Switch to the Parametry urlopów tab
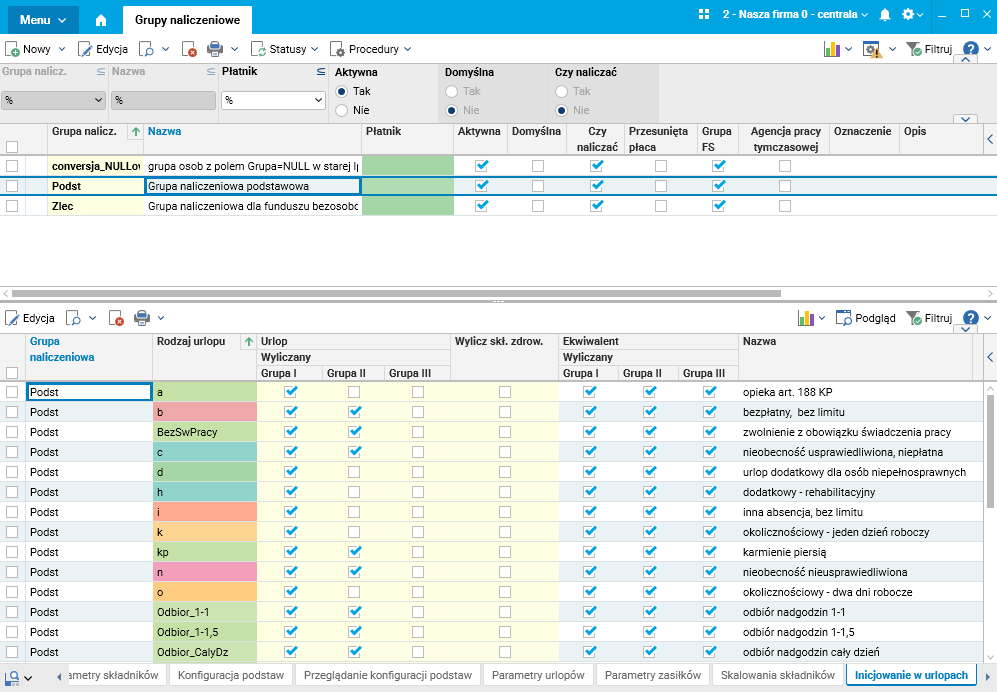The image size is (997, 692). (538, 675)
